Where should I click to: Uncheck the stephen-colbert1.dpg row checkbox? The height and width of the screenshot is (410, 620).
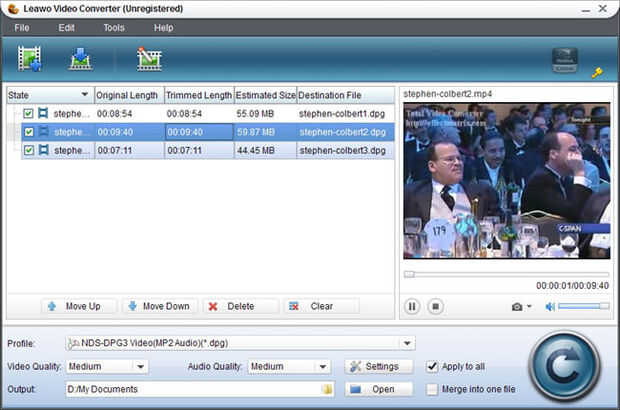(x=28, y=113)
